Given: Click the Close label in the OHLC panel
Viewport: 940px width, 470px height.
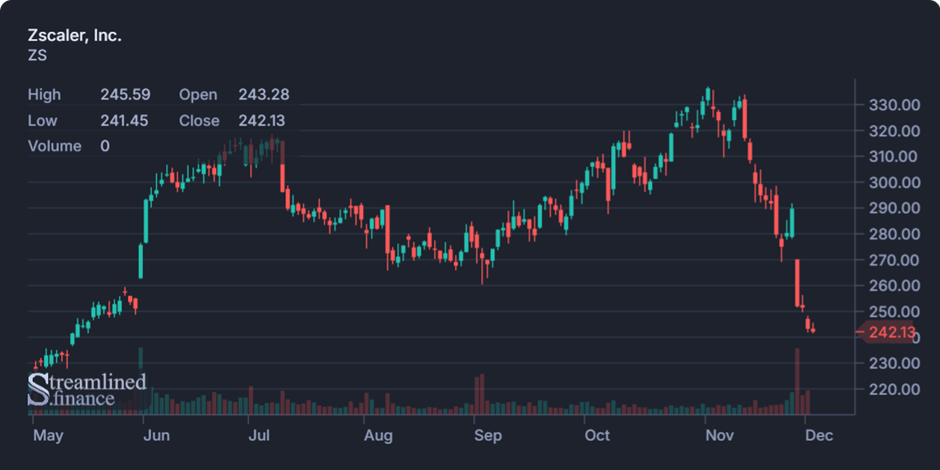Looking at the screenshot, I should (199, 120).
